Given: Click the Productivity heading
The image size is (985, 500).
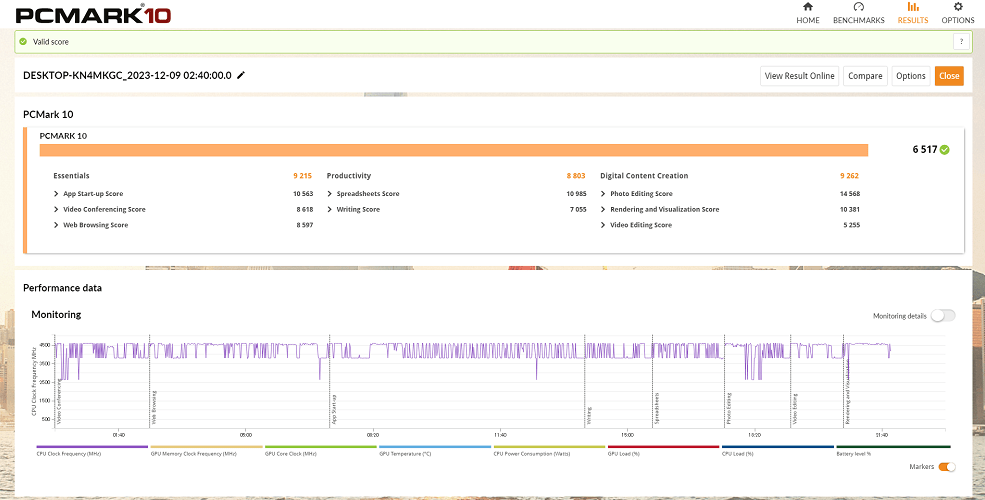Looking at the screenshot, I should point(349,176).
